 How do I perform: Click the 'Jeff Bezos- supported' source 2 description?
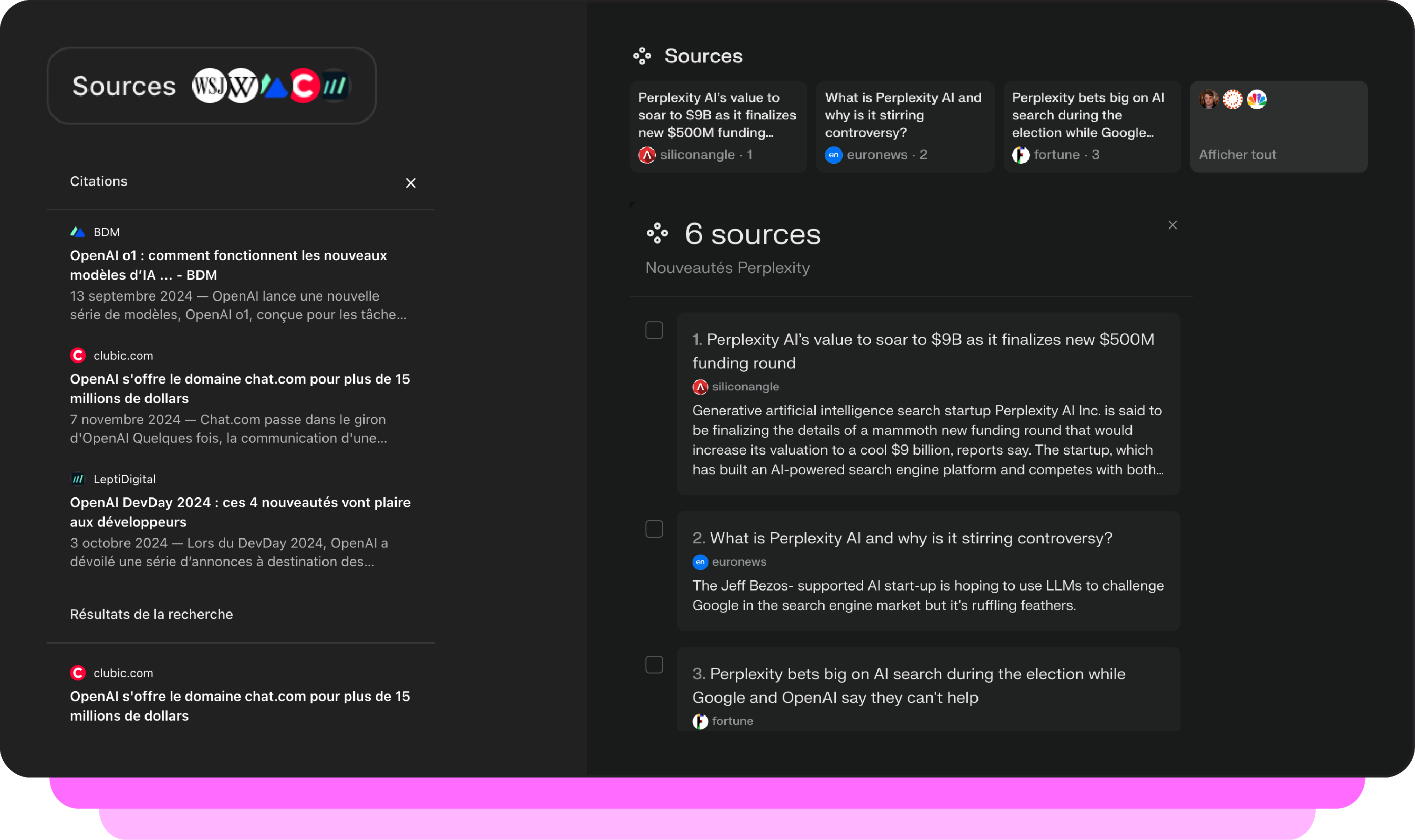(x=928, y=596)
